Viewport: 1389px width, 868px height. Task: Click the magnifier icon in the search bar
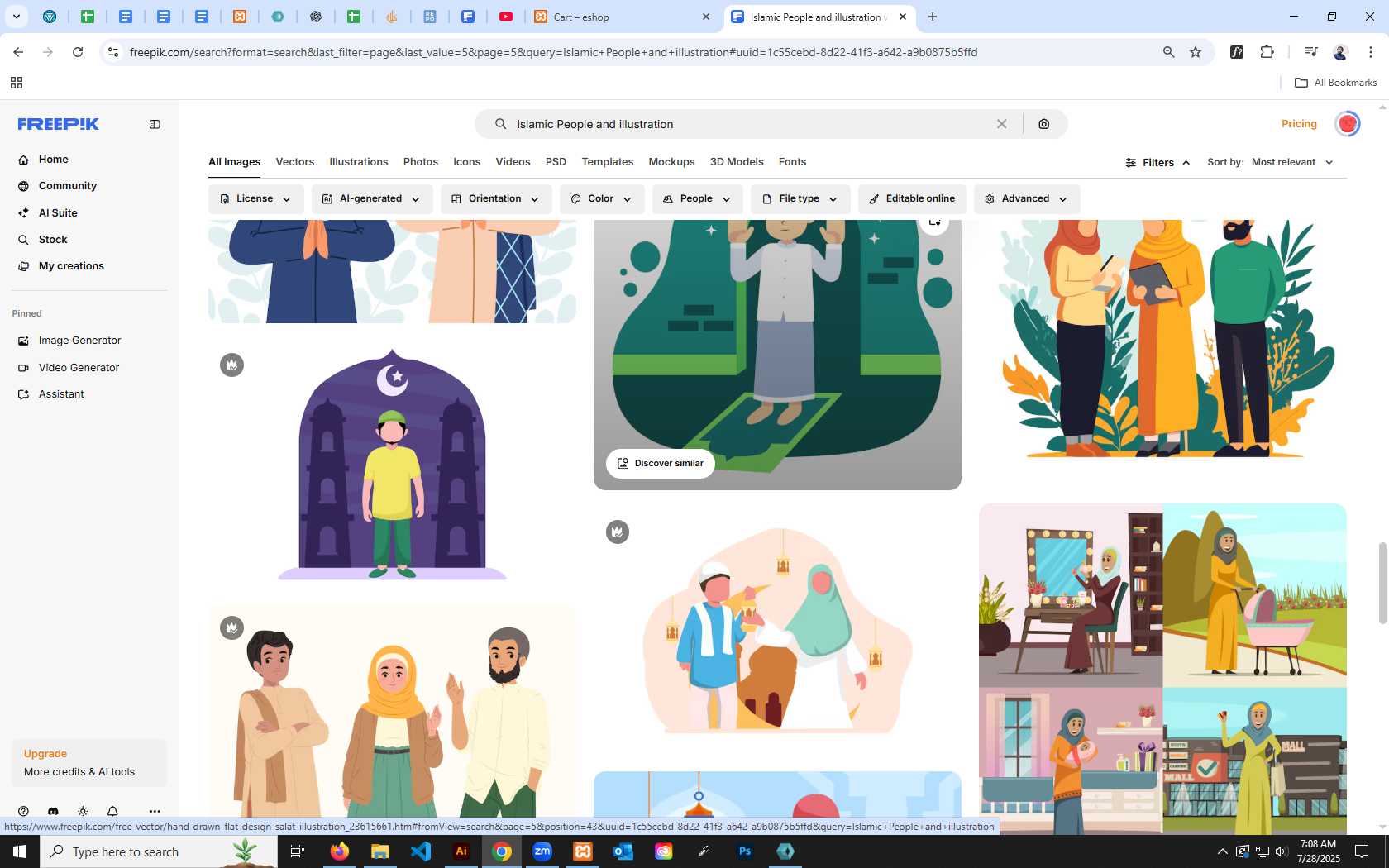500,124
